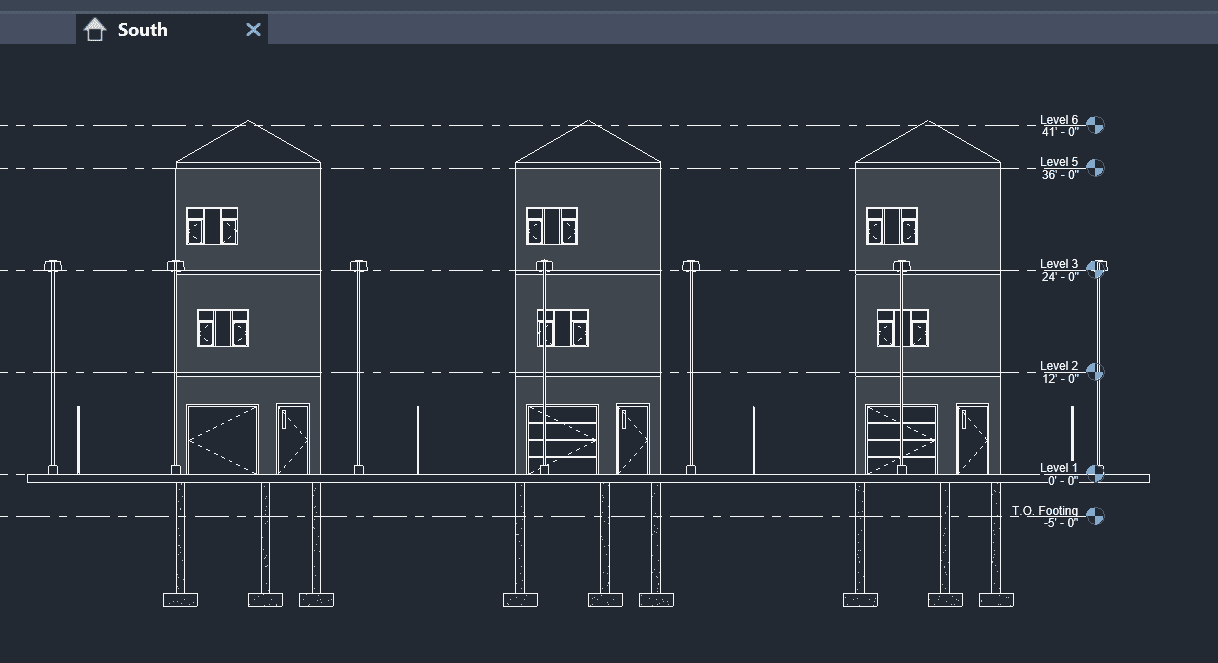The height and width of the screenshot is (663, 1218).
Task: Switch to the South view tab
Action: (x=143, y=30)
